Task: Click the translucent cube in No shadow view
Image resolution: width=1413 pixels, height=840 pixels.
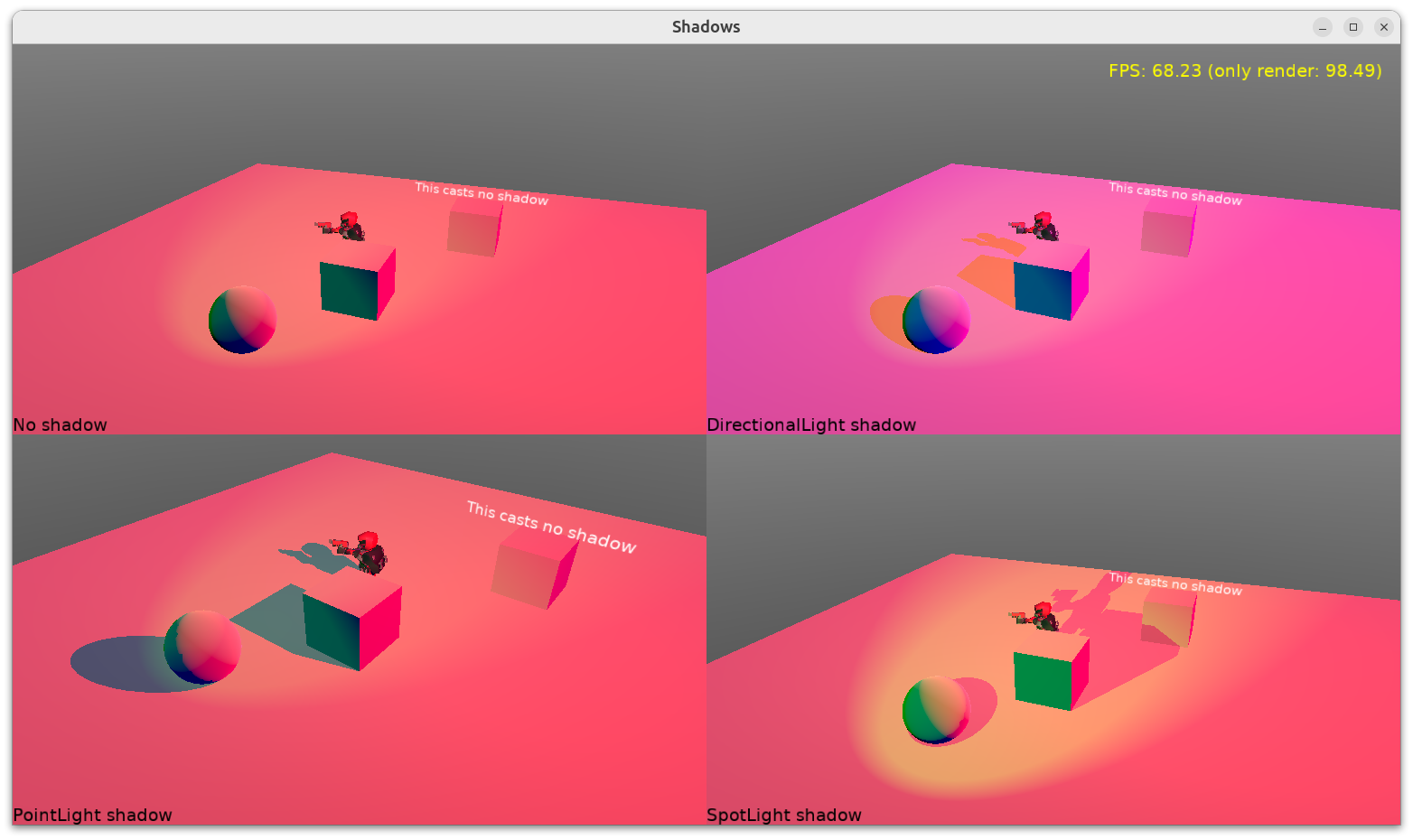Action: tap(474, 228)
